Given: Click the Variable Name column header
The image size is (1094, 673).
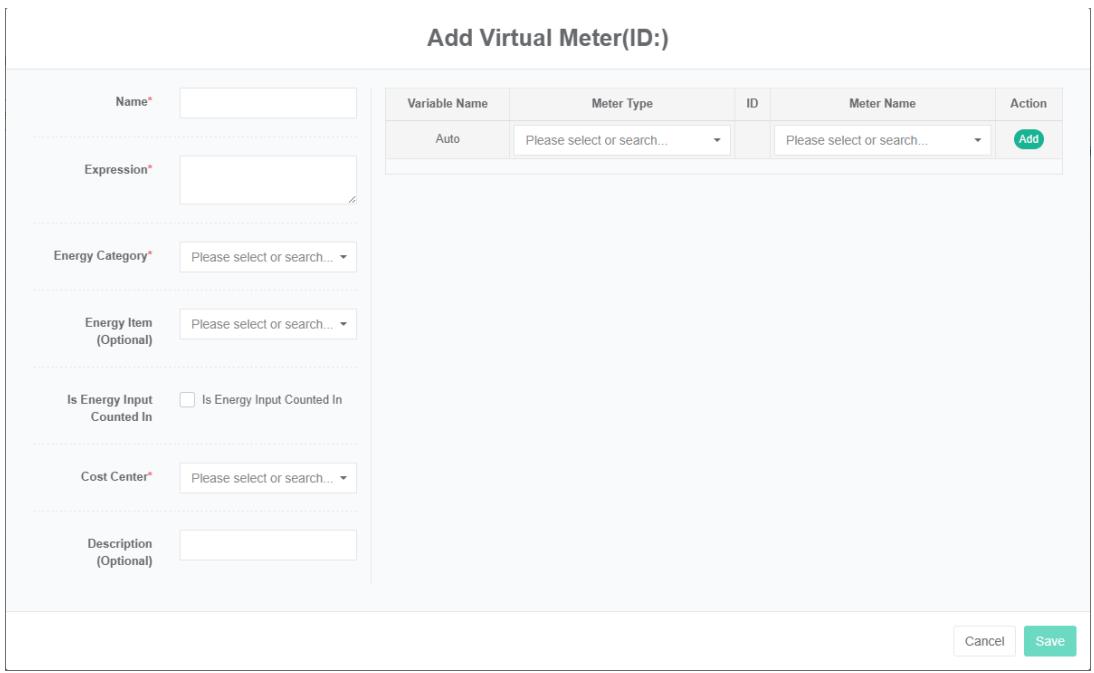Looking at the screenshot, I should 447,103.
